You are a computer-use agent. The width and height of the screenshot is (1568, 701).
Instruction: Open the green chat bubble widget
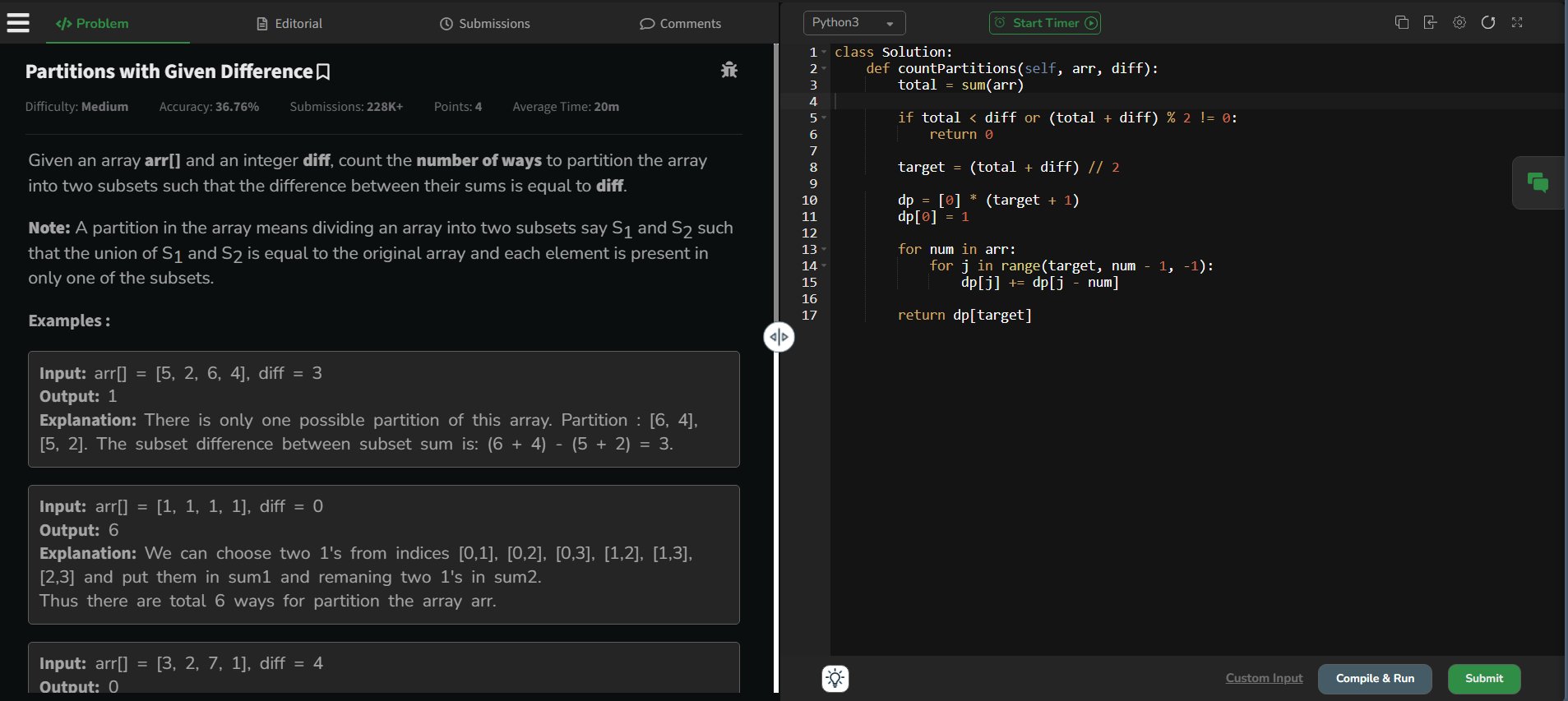(x=1538, y=182)
